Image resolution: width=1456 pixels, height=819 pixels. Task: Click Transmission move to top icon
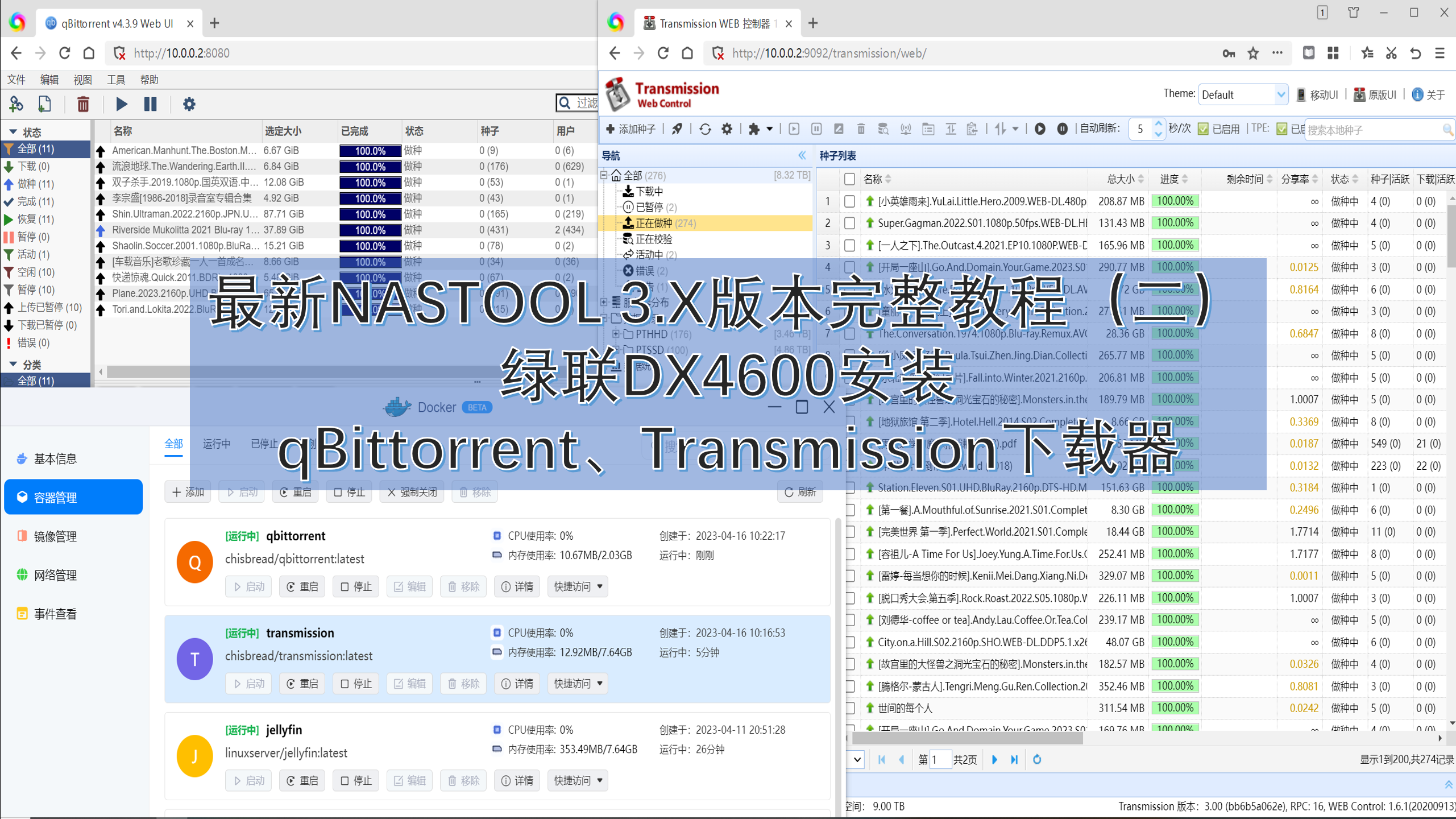click(x=951, y=129)
